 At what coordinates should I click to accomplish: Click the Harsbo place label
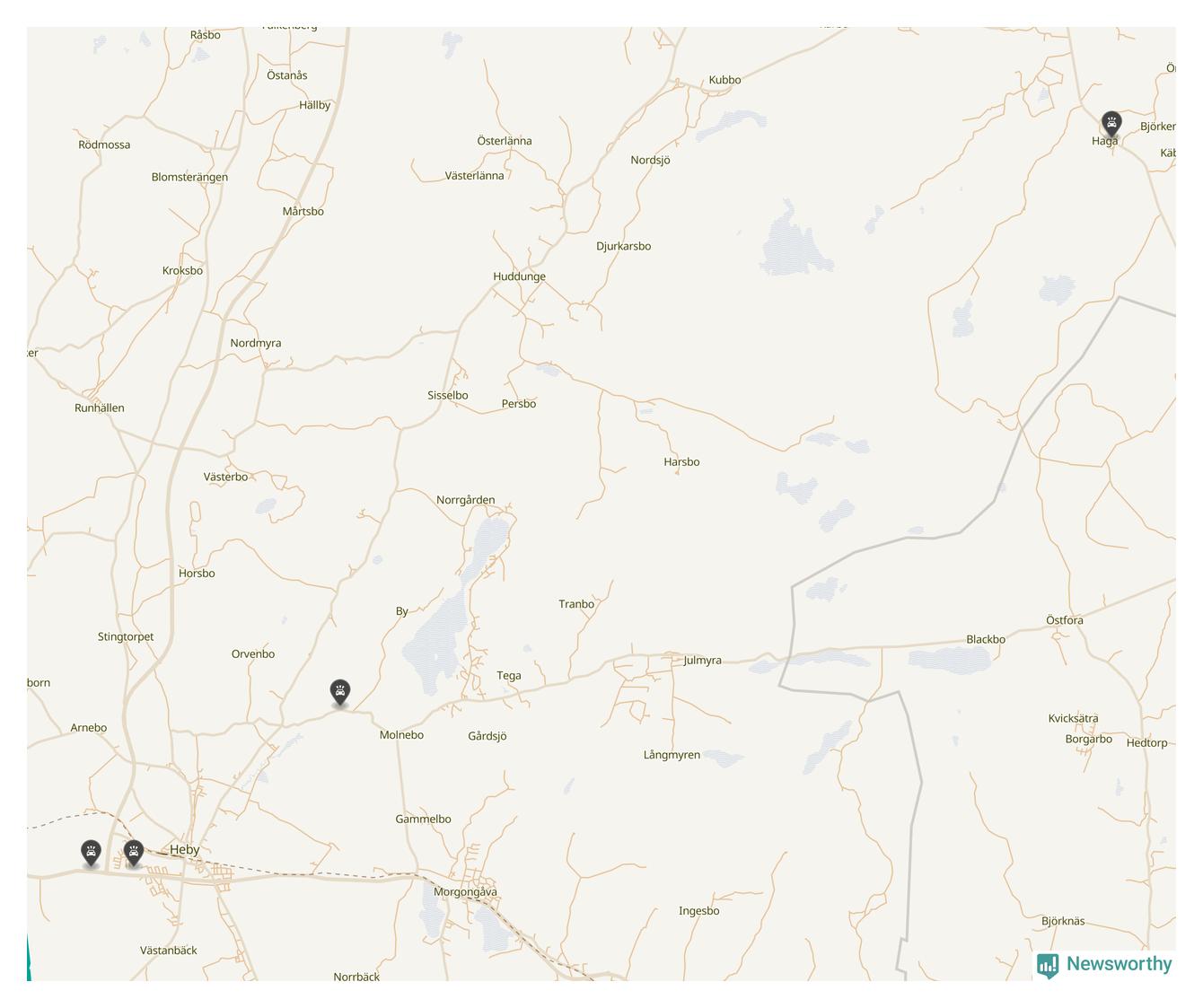coord(681,462)
